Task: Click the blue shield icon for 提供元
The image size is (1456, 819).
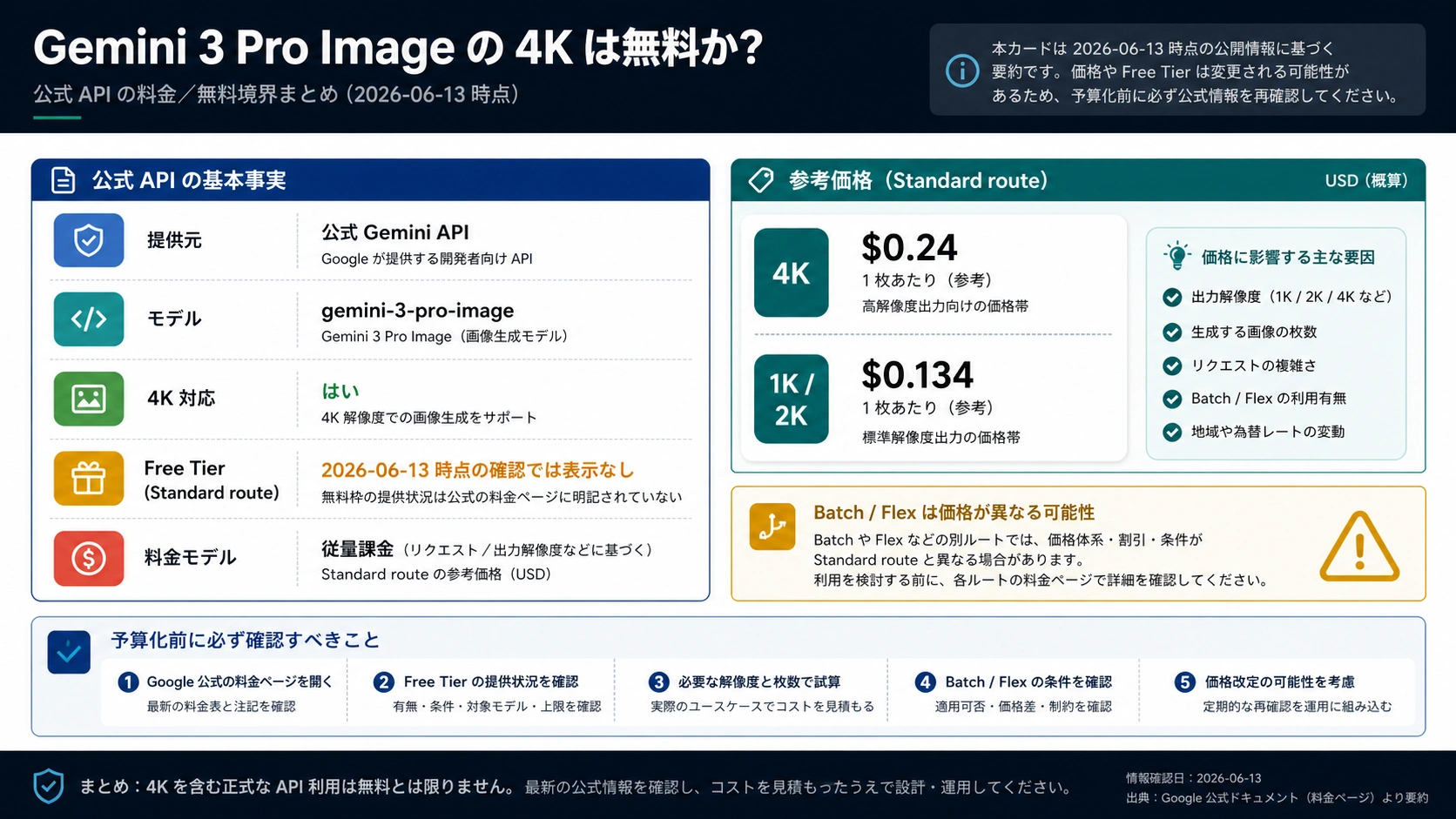Action: coord(89,240)
